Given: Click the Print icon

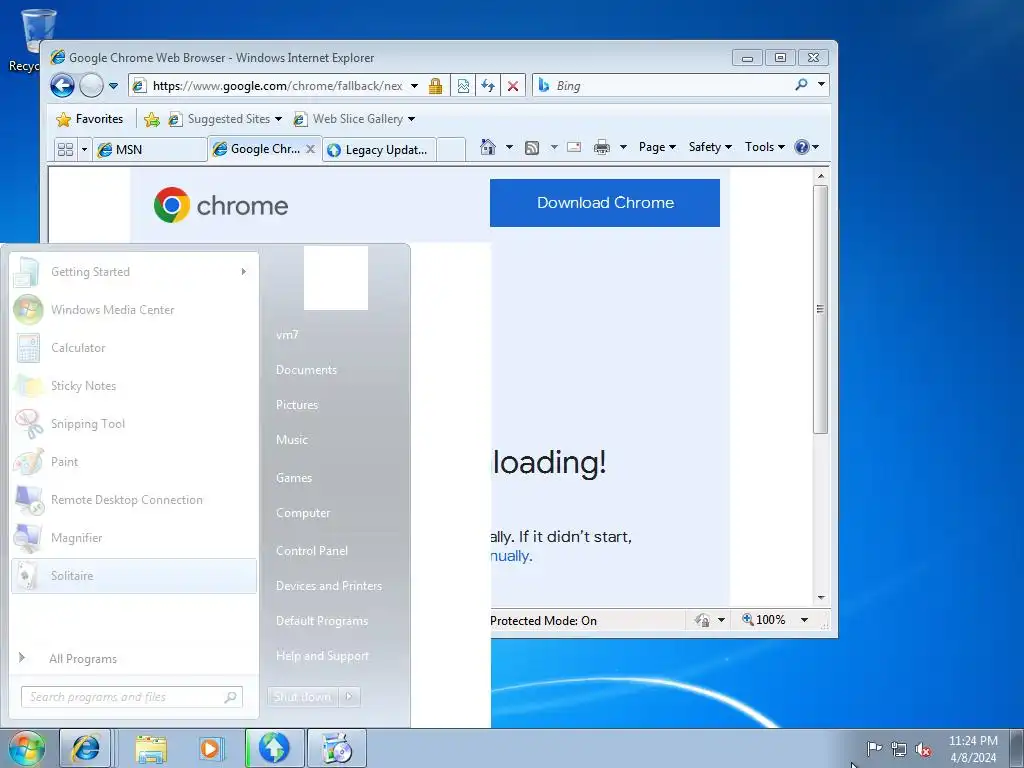Looking at the screenshot, I should [x=601, y=148].
